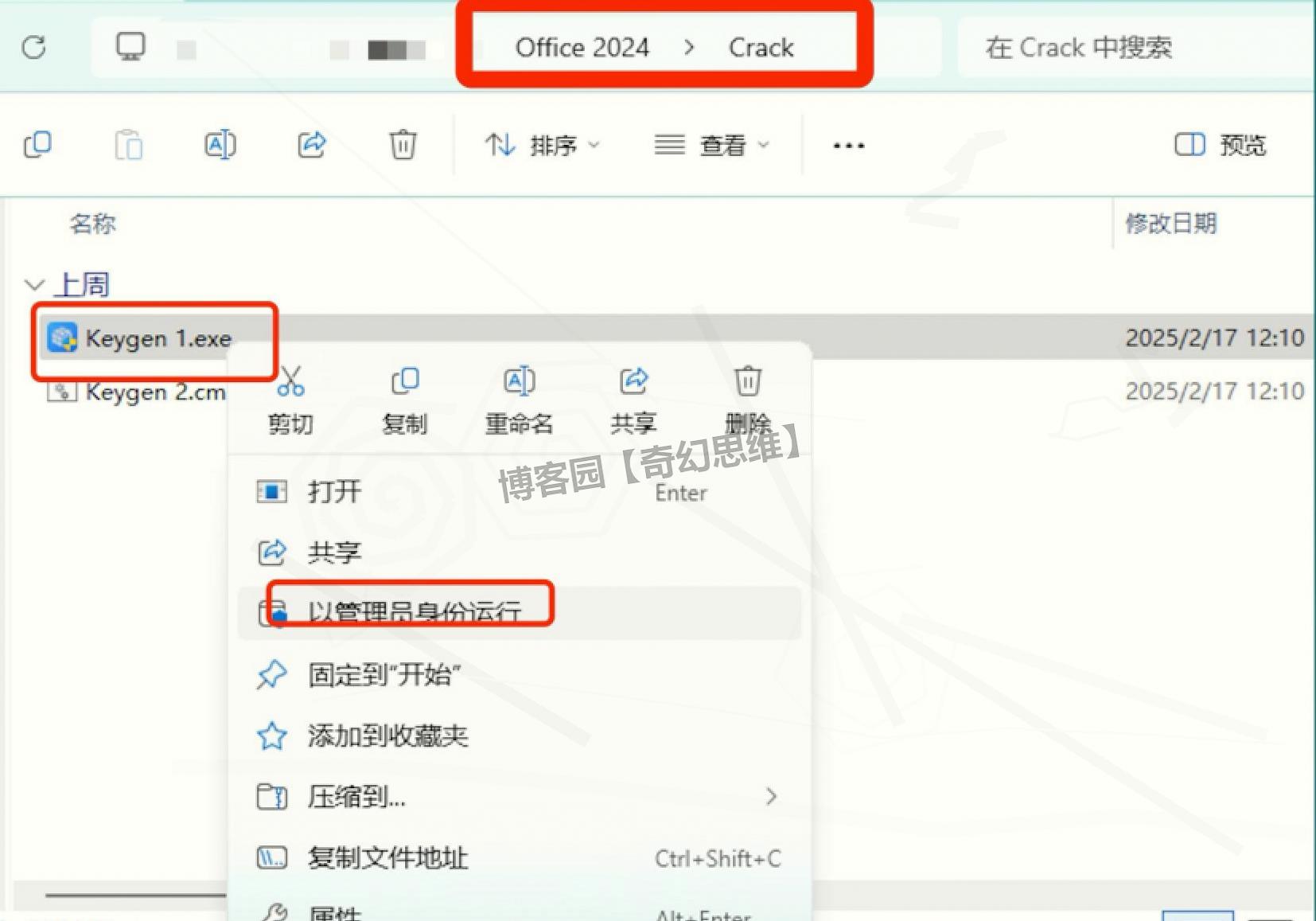Click 删除 delete in context menu

point(748,400)
